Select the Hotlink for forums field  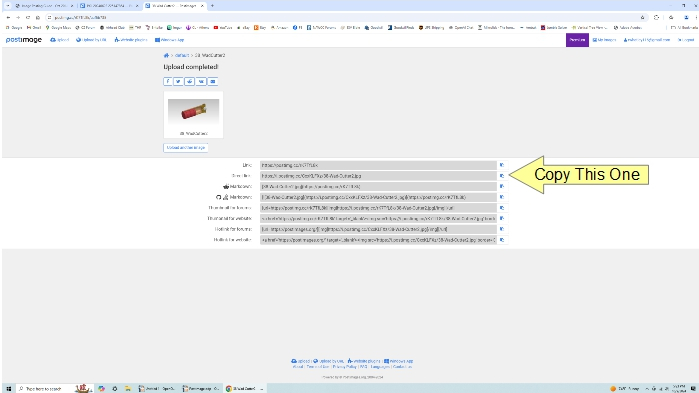click(x=378, y=229)
